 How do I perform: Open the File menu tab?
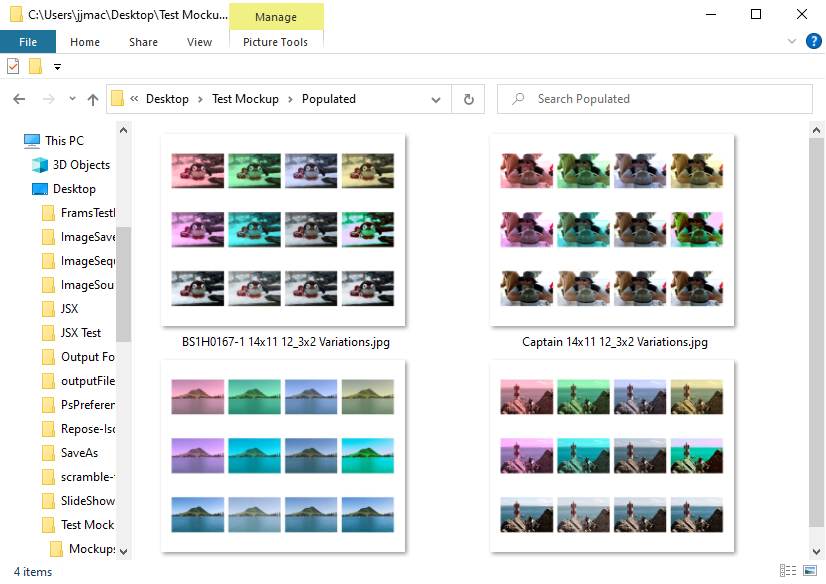28,42
